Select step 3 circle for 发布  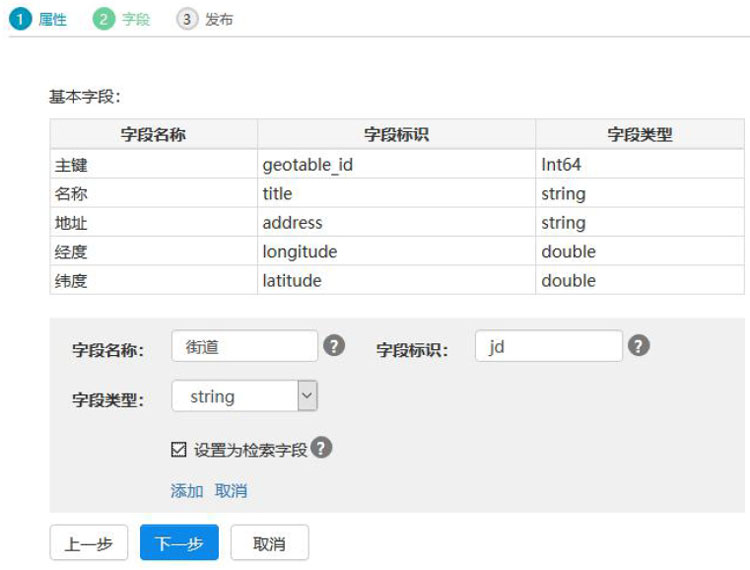pos(187,19)
